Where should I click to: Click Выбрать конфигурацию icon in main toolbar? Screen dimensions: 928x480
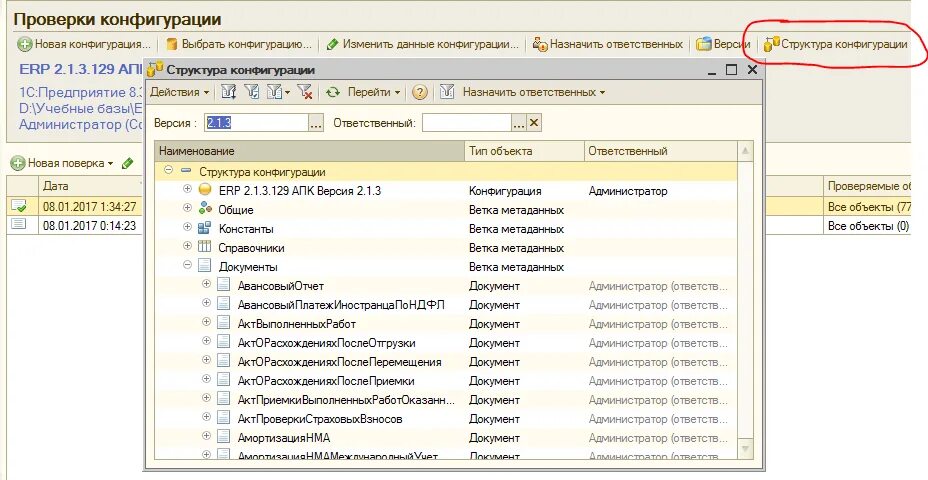[172, 44]
